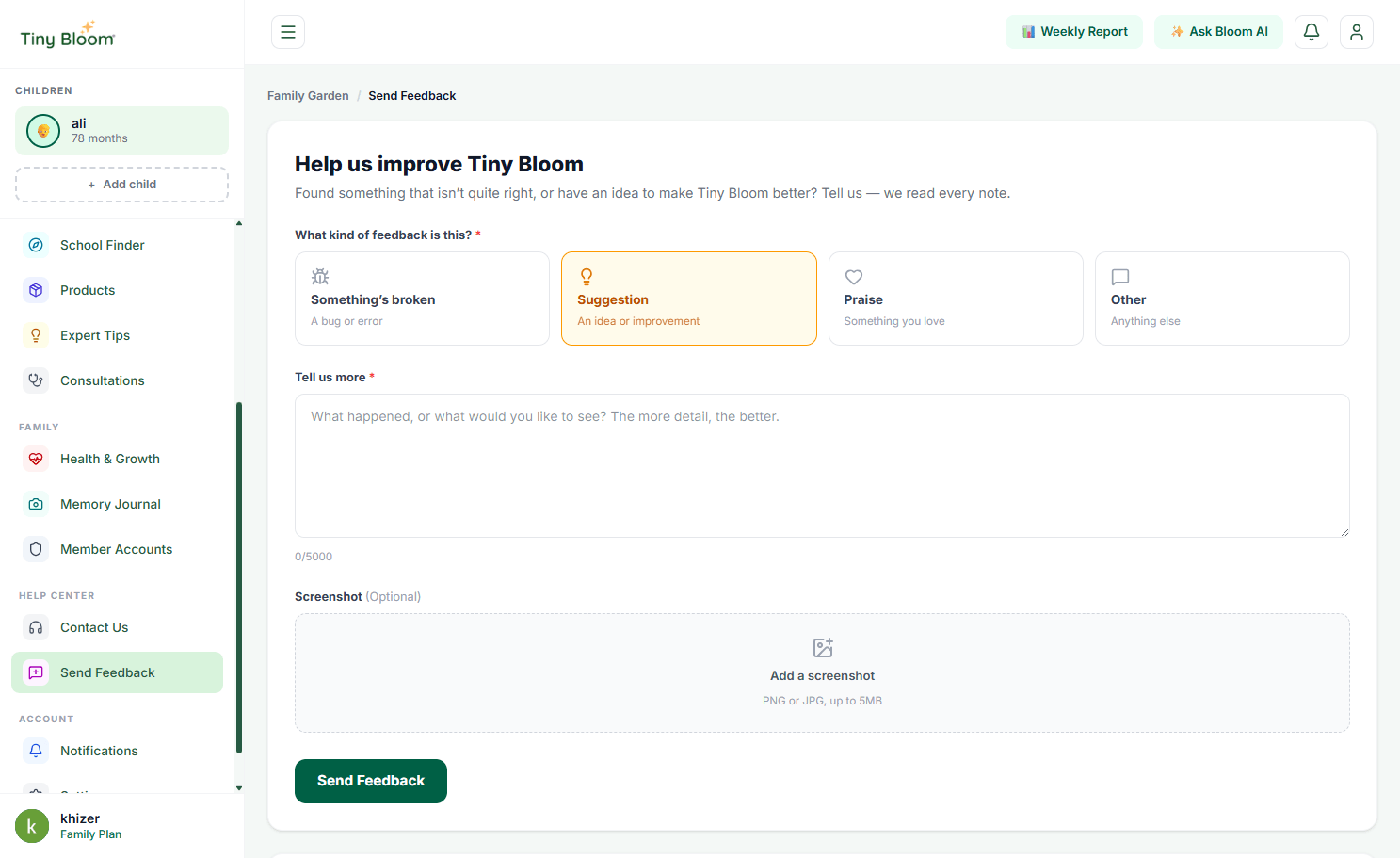This screenshot has height=858, width=1400.
Task: Select the Something's broken feedback type
Action: (422, 299)
